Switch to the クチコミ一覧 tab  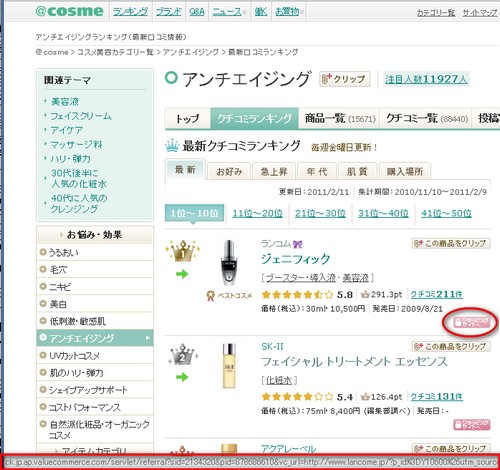coord(426,118)
